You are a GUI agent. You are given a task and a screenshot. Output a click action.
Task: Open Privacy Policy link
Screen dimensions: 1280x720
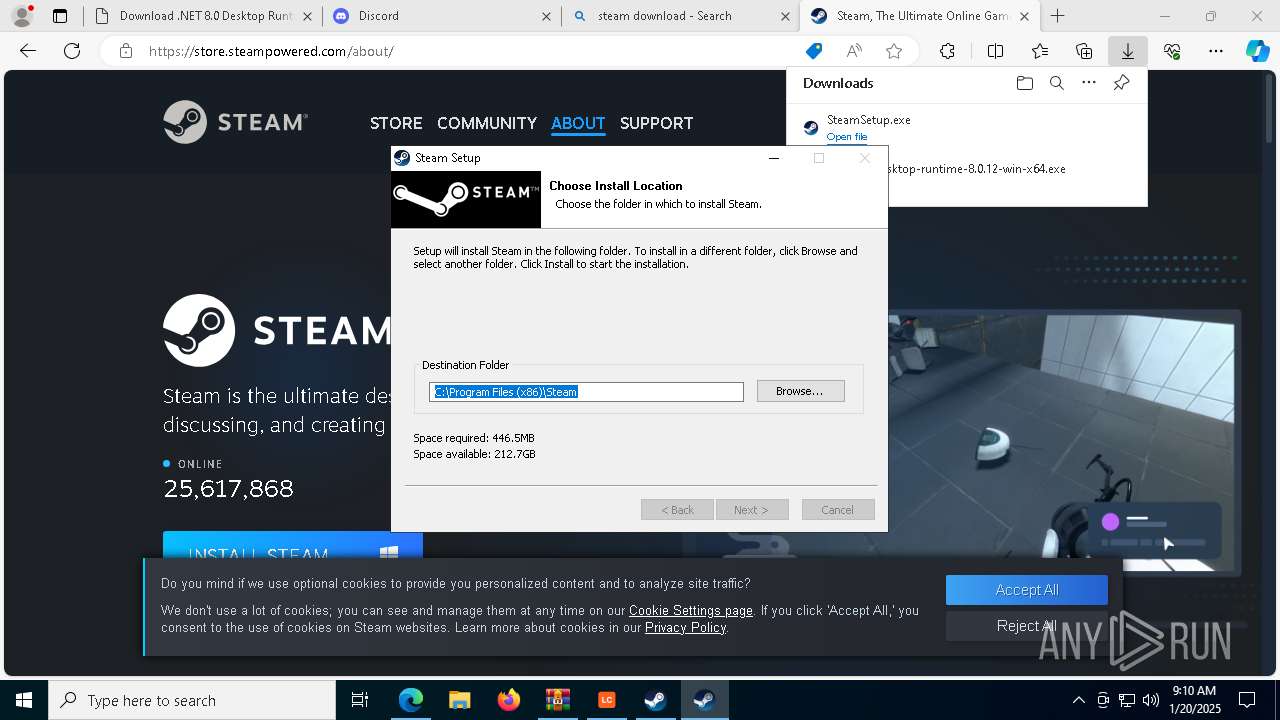(x=686, y=627)
